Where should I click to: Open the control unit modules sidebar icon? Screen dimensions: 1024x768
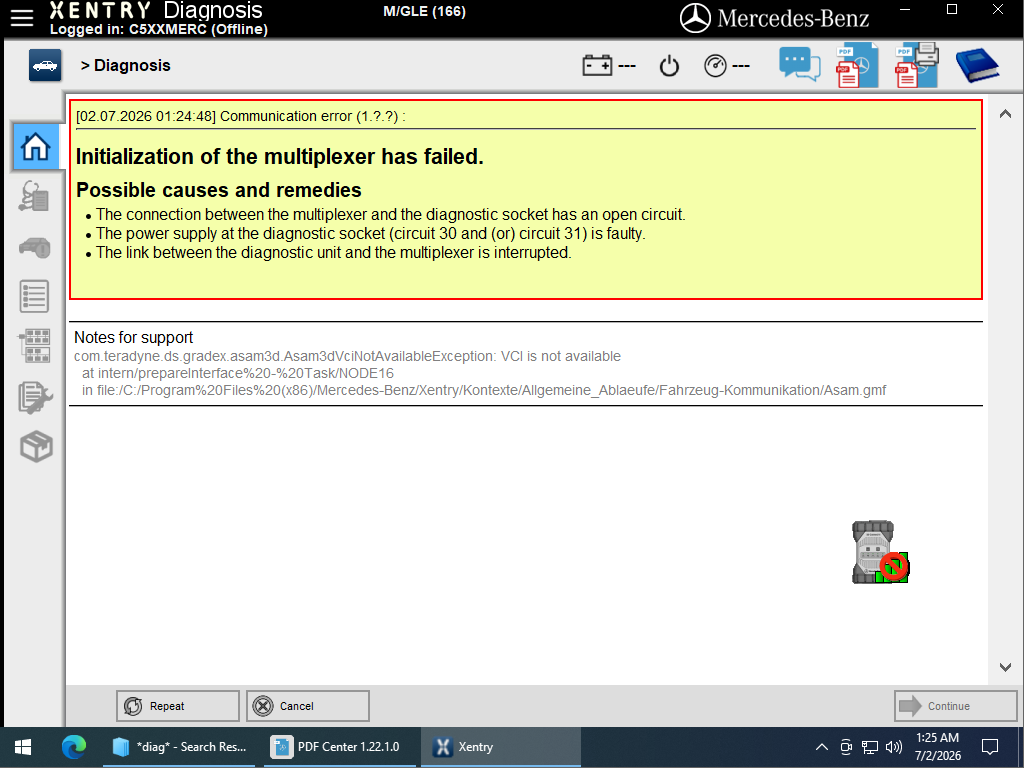(x=35, y=345)
